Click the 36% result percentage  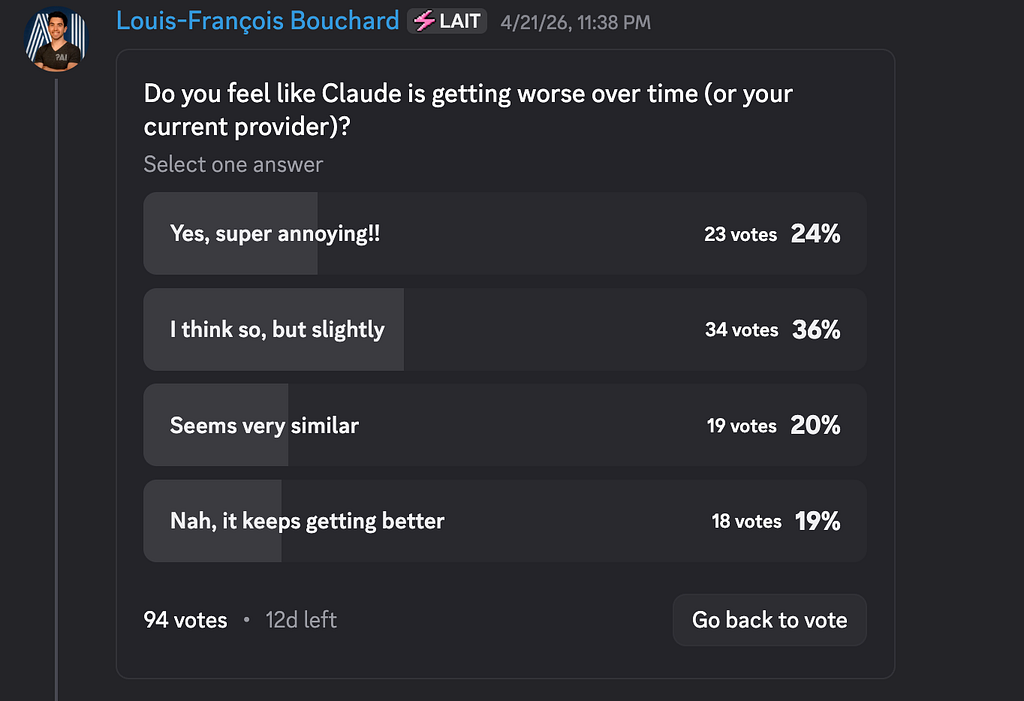tap(816, 329)
